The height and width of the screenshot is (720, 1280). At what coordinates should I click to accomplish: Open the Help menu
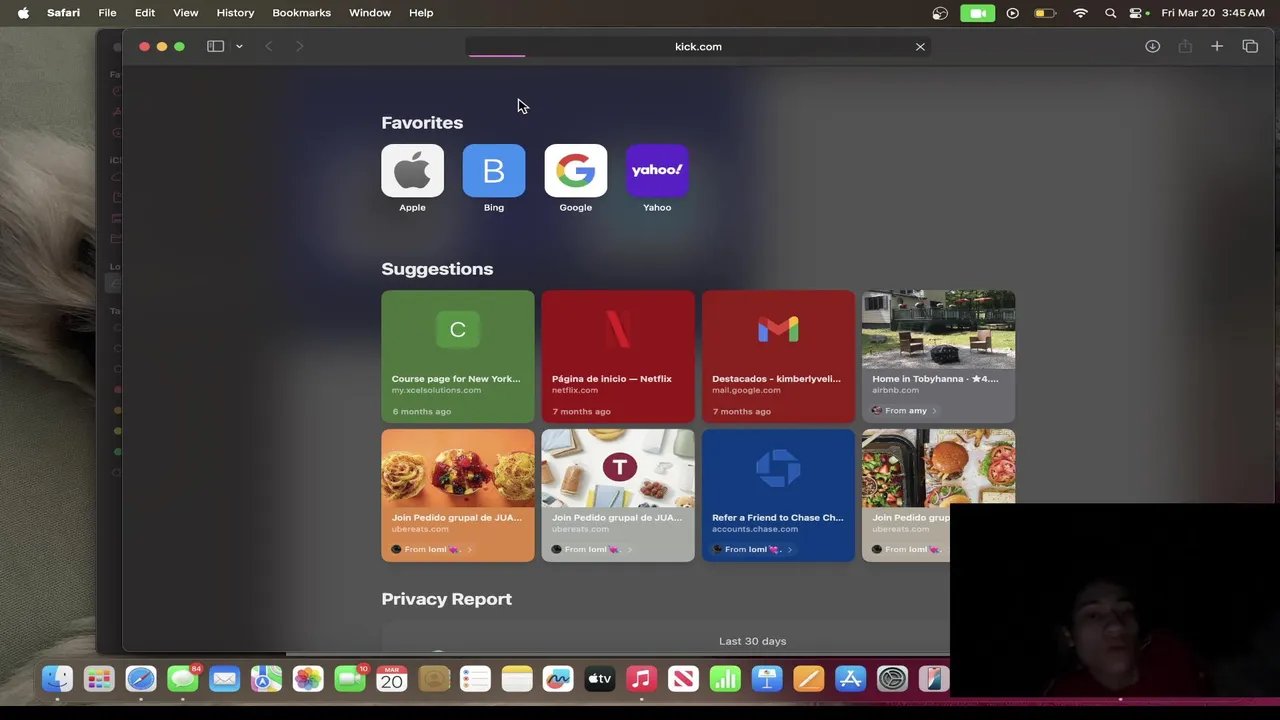[x=421, y=13]
